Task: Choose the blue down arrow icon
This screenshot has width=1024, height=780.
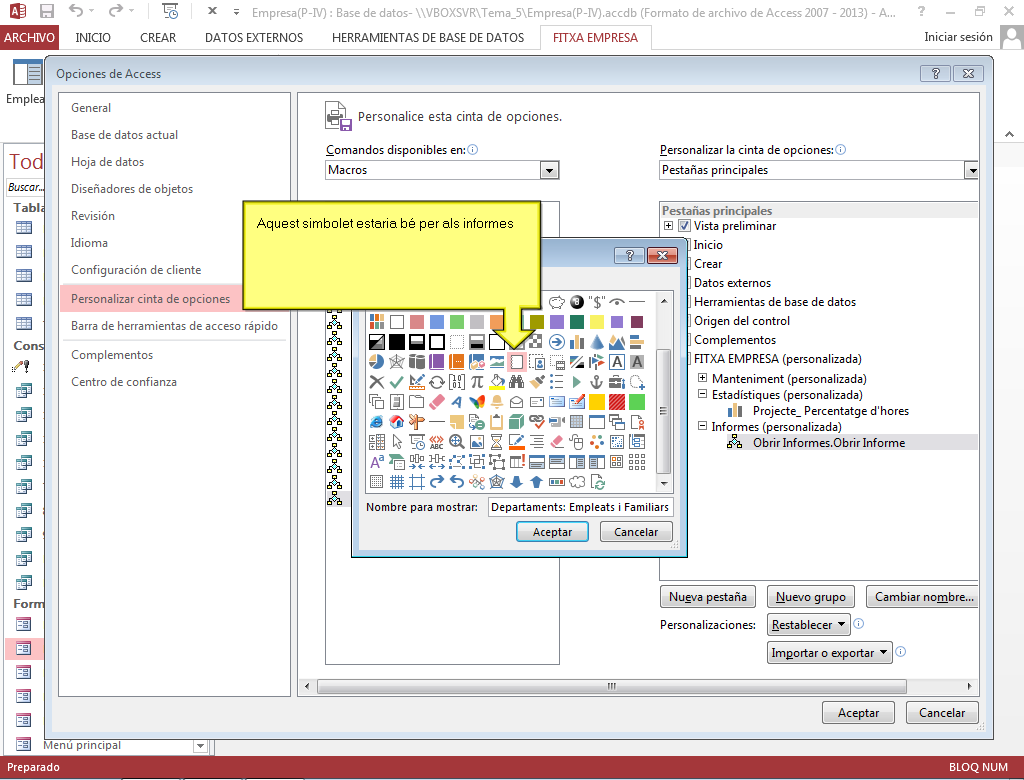Action: pos(517,482)
